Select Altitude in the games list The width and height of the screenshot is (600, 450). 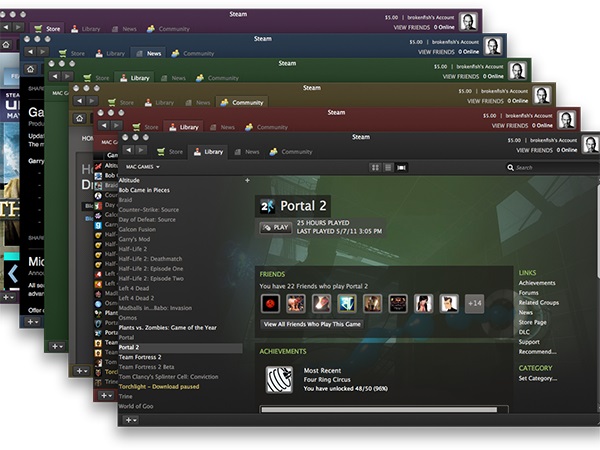tap(129, 180)
